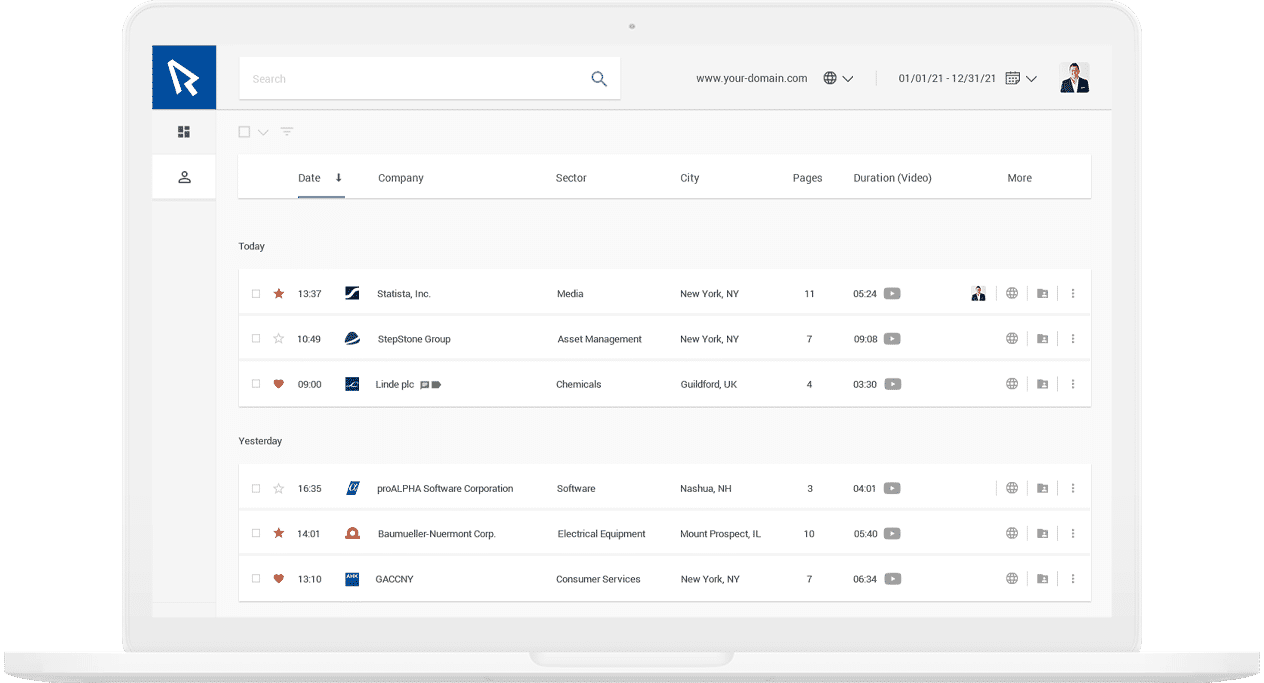1264x683 pixels.
Task: Open the select-all checkbox dropdown arrow
Action: (263, 133)
